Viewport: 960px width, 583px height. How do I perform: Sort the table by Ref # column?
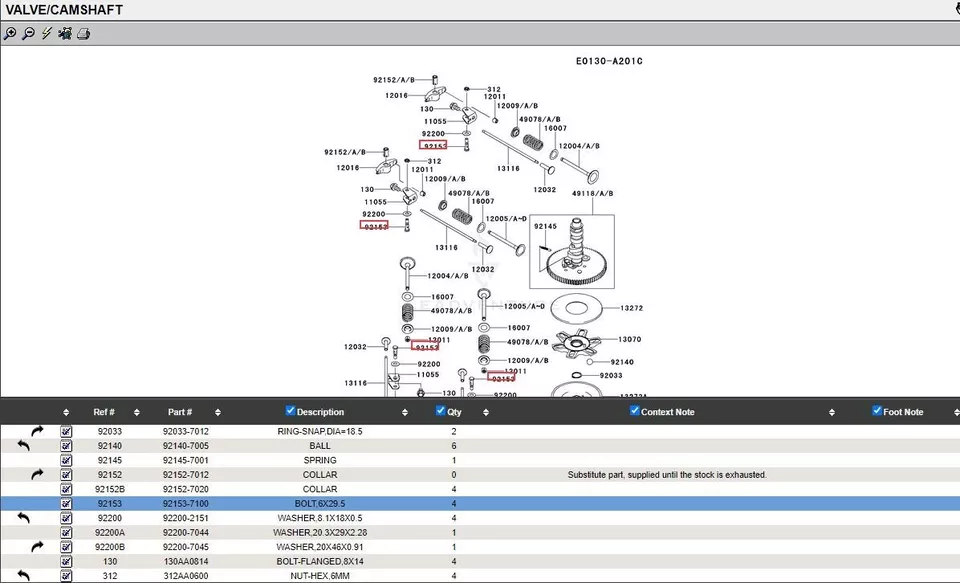(104, 412)
